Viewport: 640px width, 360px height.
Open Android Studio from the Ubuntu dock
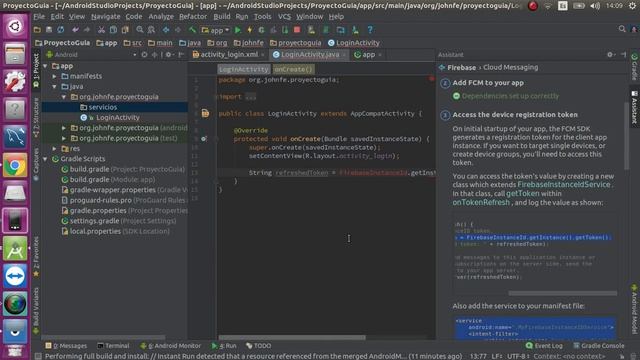[x=15, y=249]
